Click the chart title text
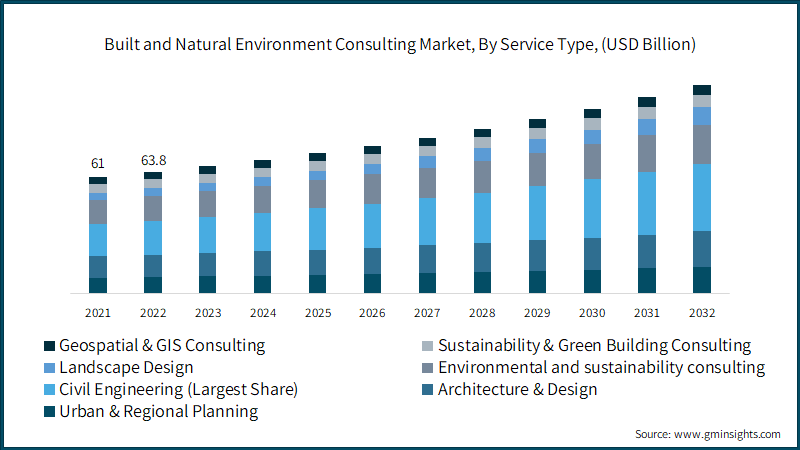 pyautogui.click(x=400, y=44)
